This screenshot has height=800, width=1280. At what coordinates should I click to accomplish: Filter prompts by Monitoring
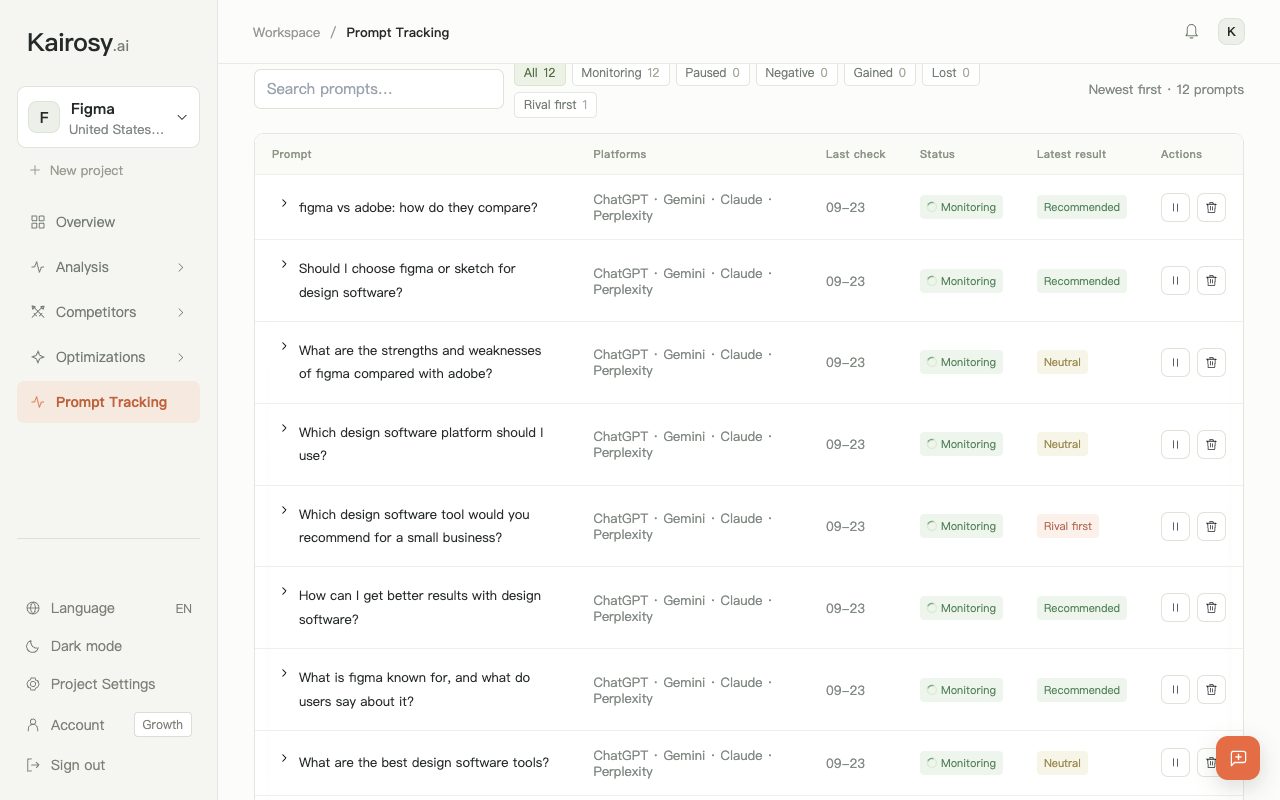pos(620,73)
